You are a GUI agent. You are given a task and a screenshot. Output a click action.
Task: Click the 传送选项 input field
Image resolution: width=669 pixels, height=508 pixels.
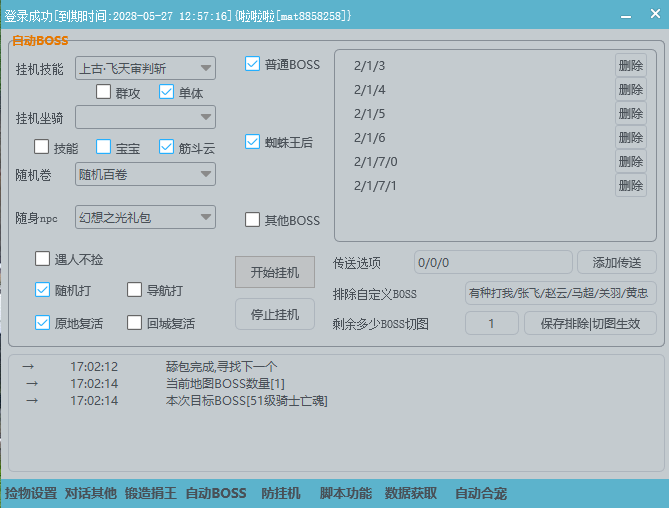492,263
